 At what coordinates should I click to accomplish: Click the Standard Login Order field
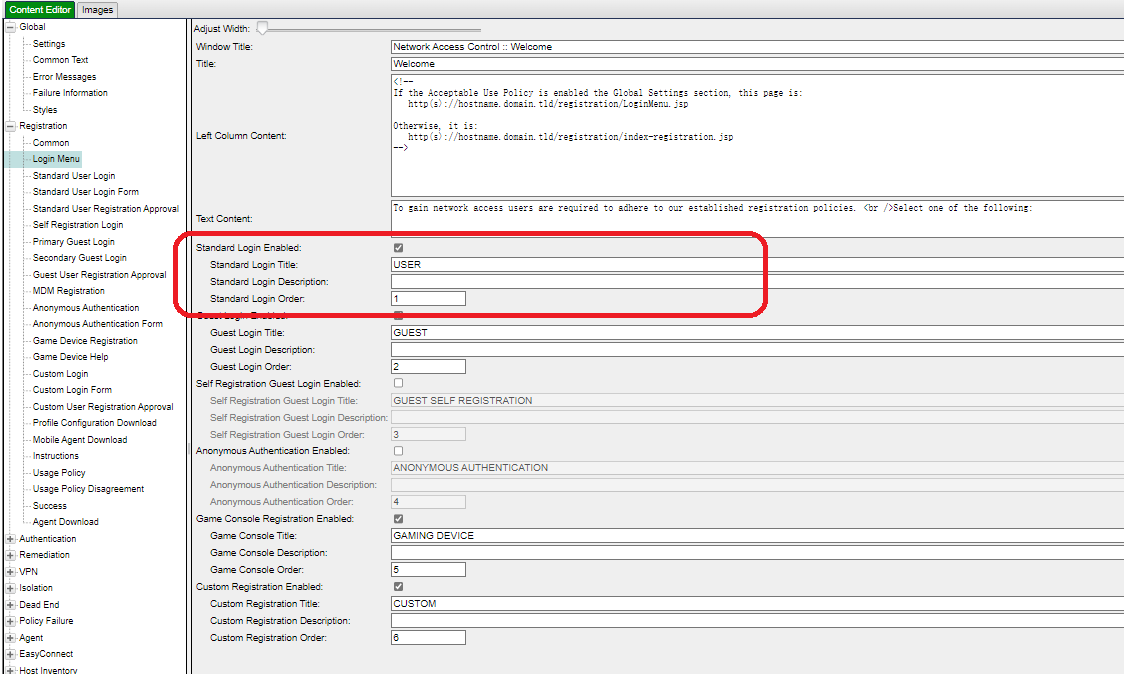coord(428,298)
